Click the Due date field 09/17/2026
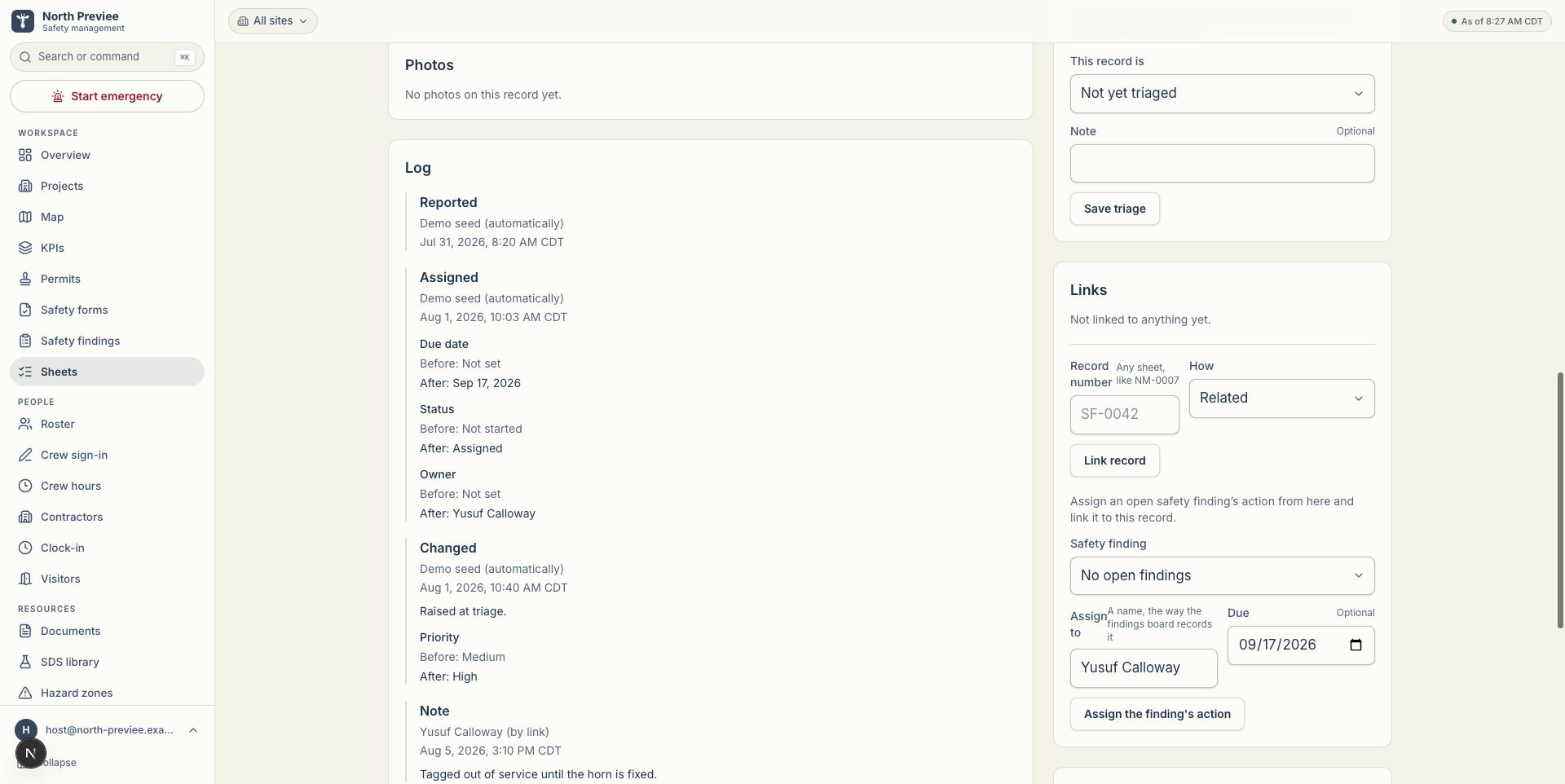 pyautogui.click(x=1301, y=645)
